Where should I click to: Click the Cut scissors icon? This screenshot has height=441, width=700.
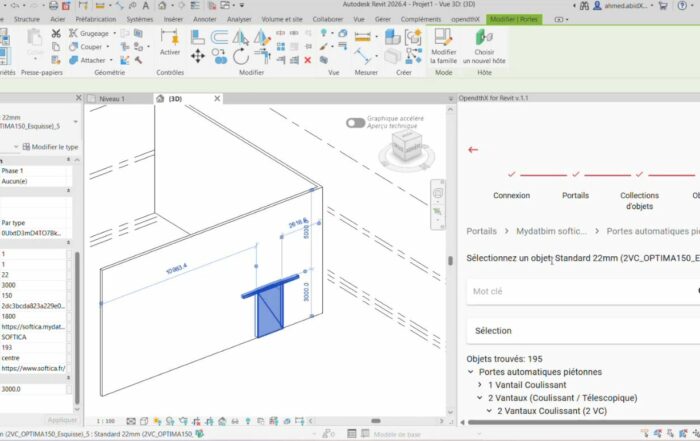(56, 33)
